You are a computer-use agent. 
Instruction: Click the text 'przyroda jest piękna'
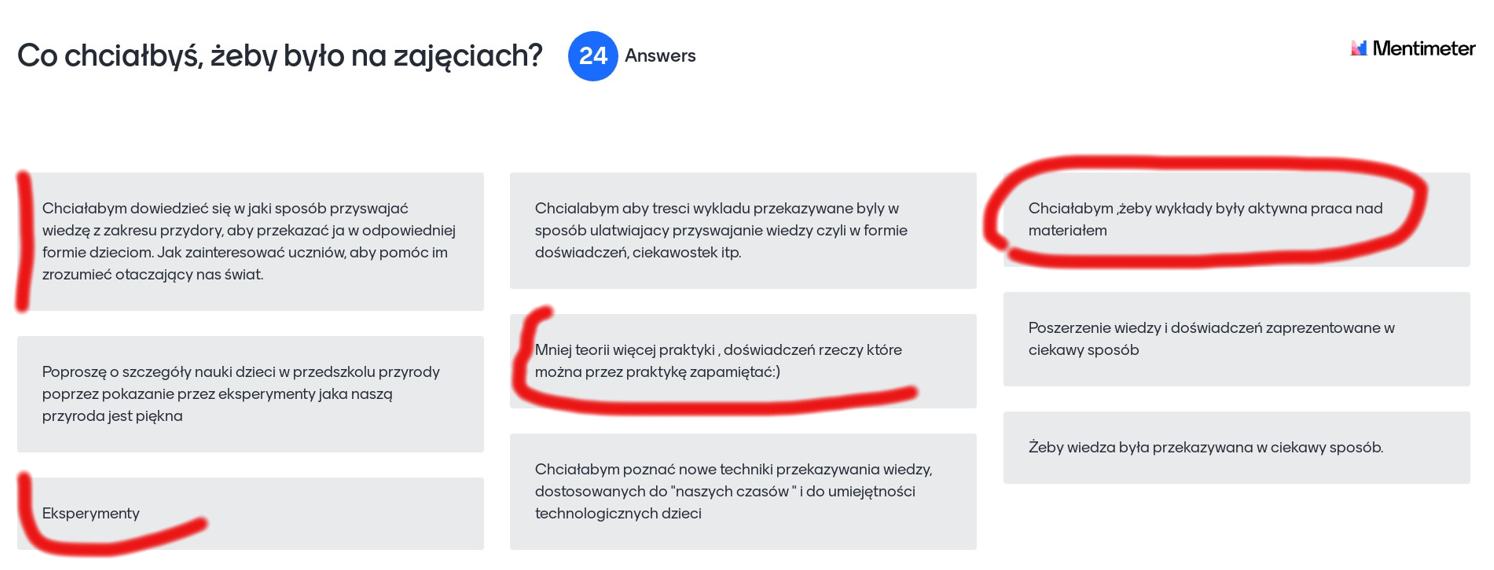(112, 416)
